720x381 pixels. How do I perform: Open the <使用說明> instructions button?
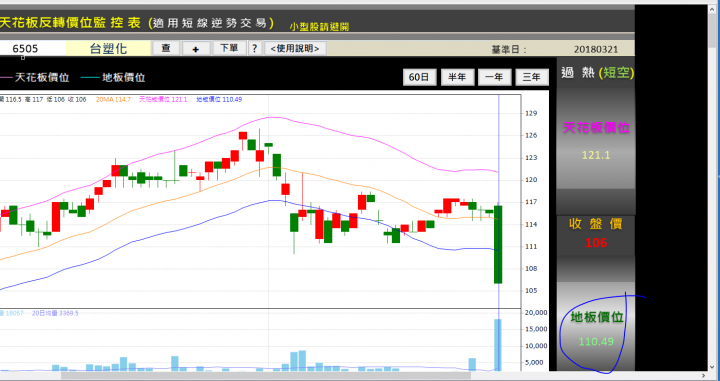click(x=295, y=48)
